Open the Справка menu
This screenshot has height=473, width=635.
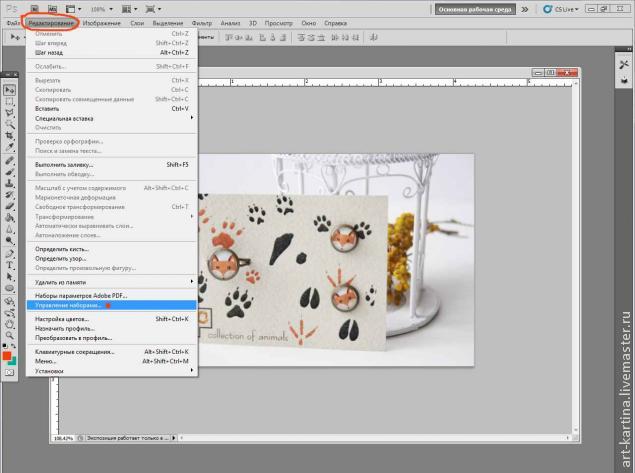coord(335,23)
